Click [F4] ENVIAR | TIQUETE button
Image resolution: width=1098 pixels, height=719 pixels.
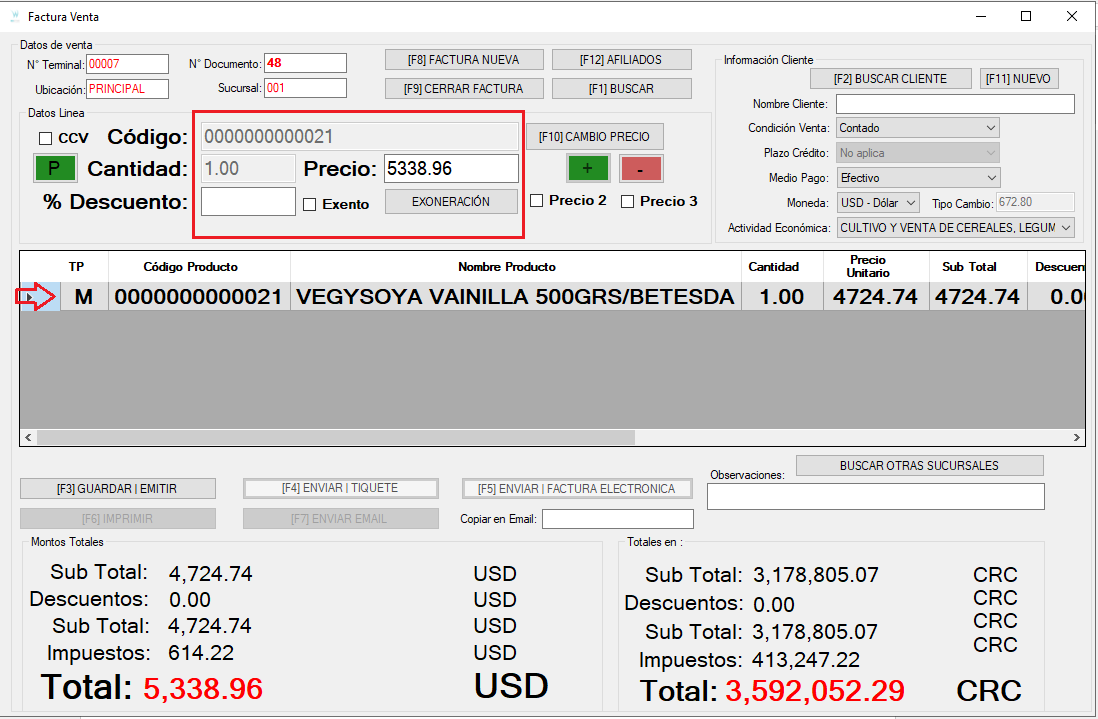click(x=340, y=488)
